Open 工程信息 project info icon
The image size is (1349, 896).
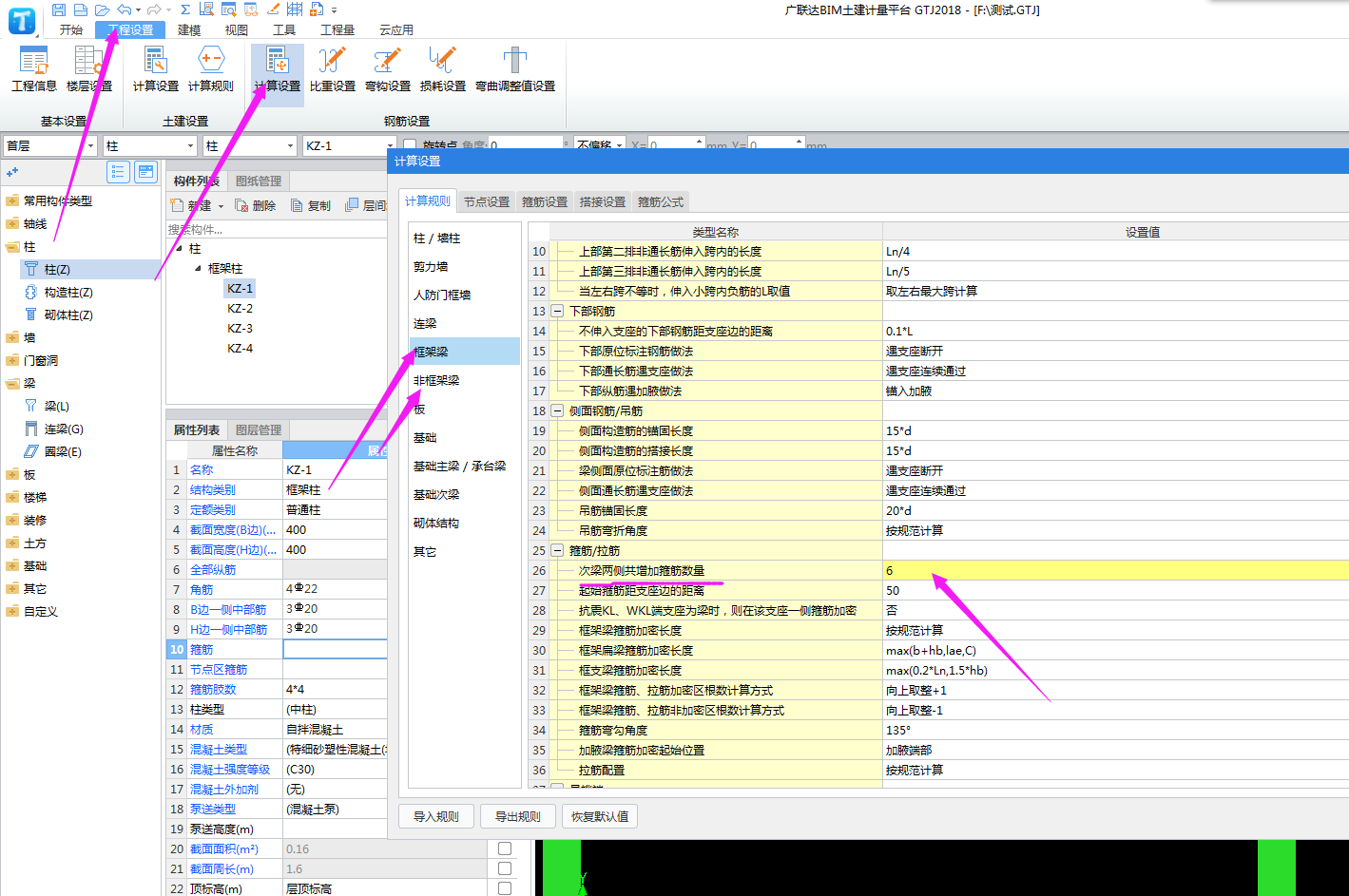pos(34,69)
